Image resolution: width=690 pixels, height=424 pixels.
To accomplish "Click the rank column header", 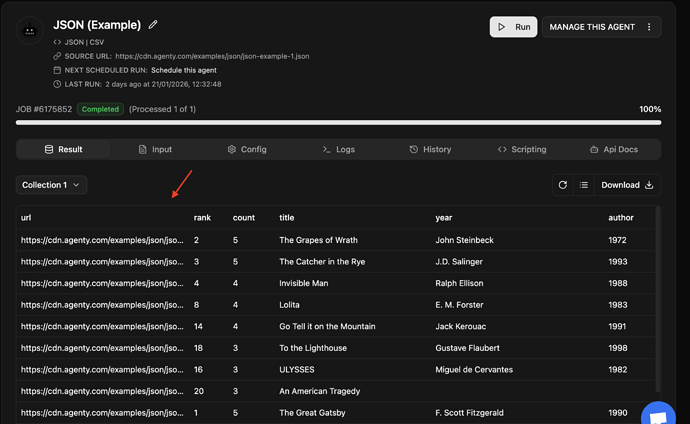I will [x=202, y=217].
